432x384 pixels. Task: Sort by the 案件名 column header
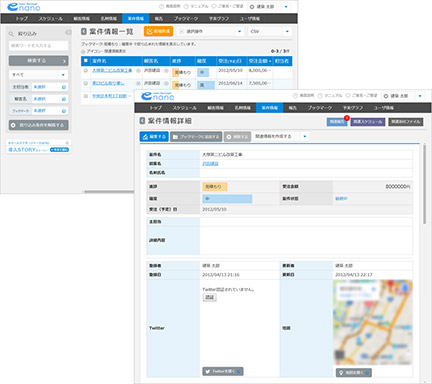(116, 61)
